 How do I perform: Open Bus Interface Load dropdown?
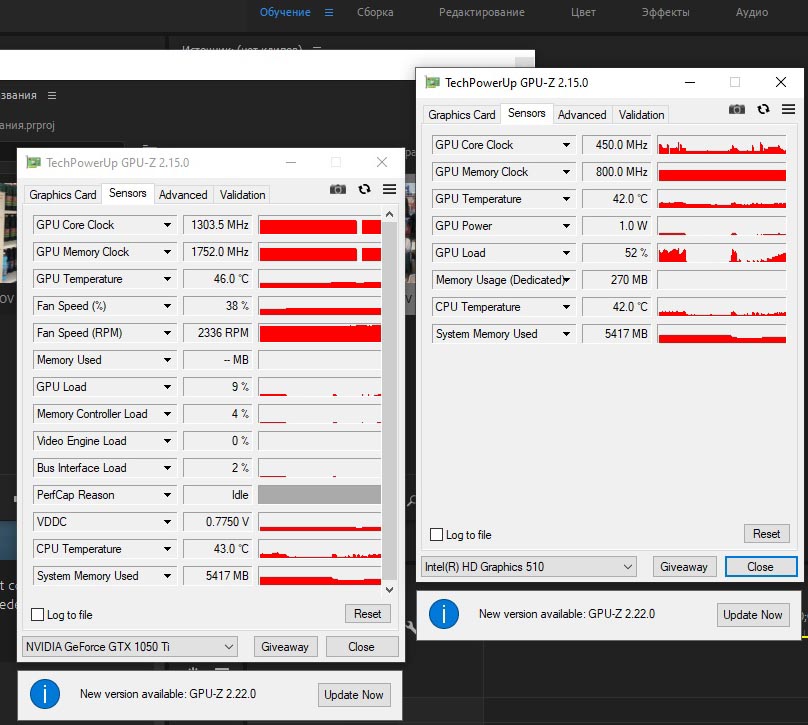[x=167, y=468]
